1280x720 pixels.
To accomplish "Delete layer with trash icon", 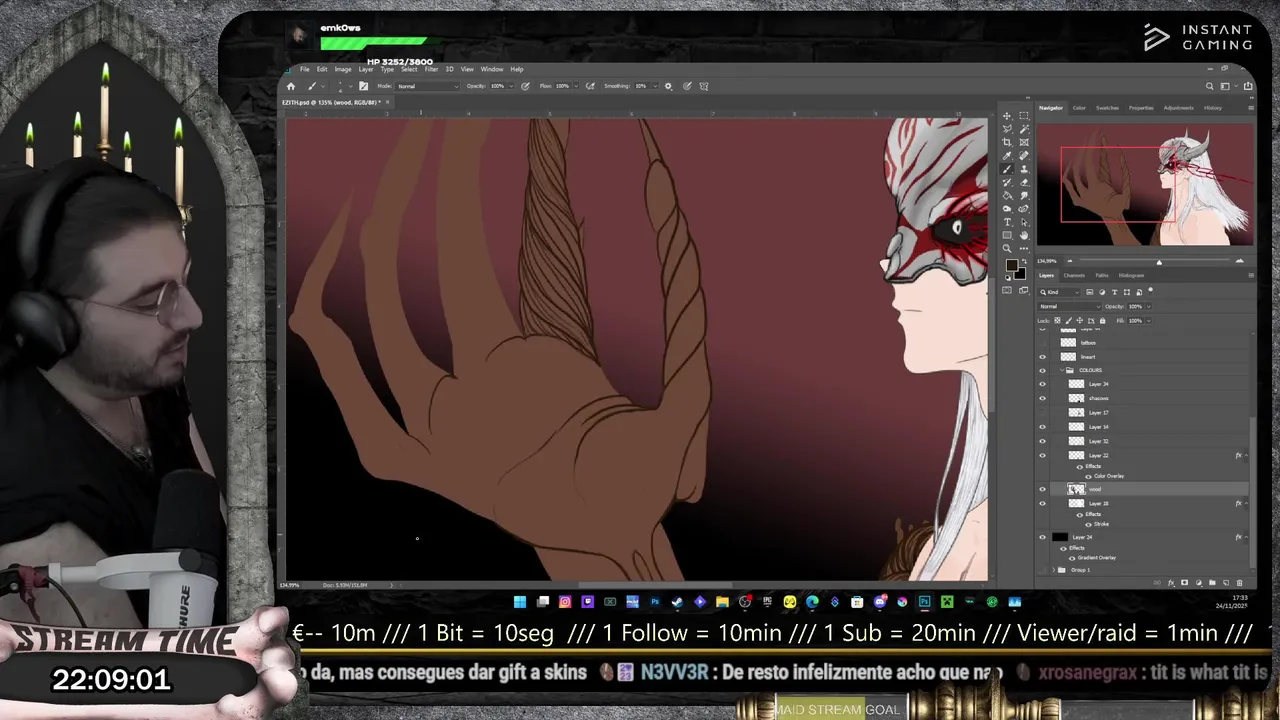I will point(1240,583).
